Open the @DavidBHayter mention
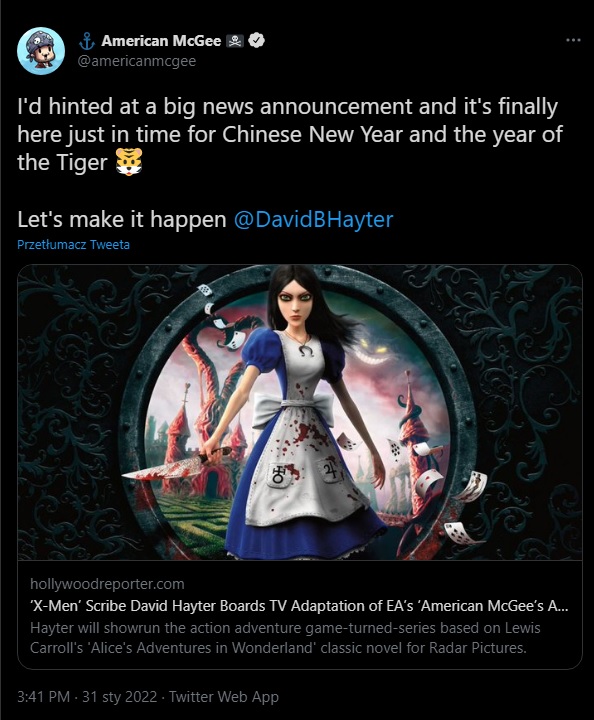 [314, 219]
